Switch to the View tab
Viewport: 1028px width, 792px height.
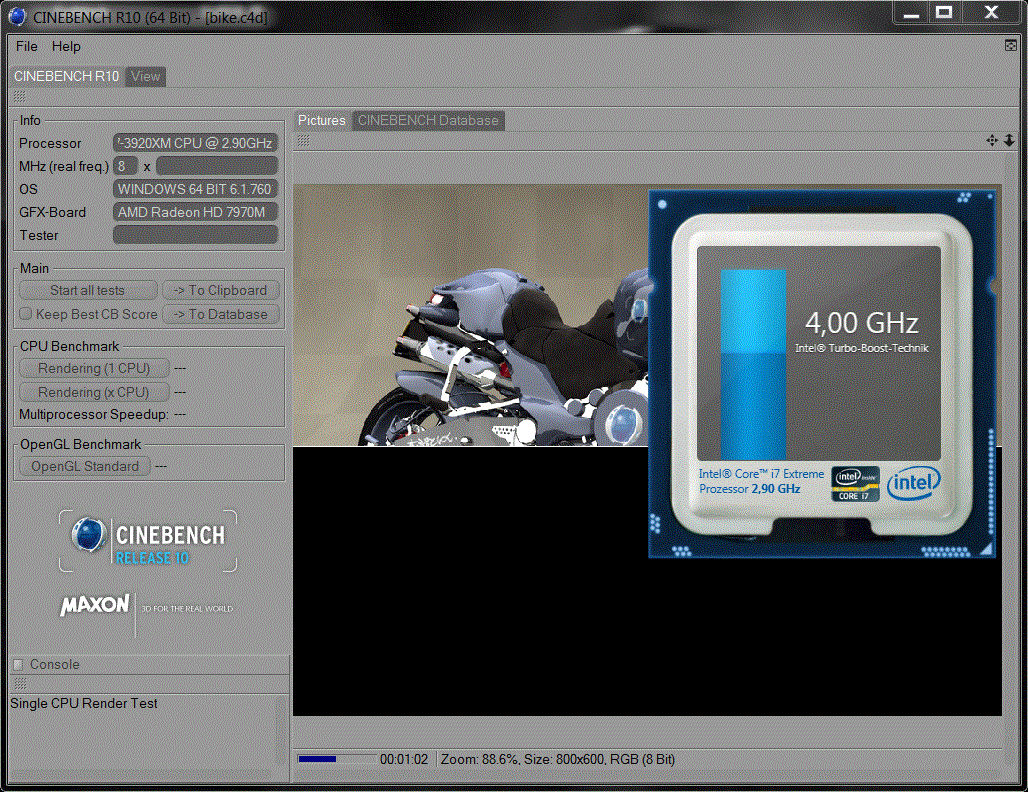point(145,77)
